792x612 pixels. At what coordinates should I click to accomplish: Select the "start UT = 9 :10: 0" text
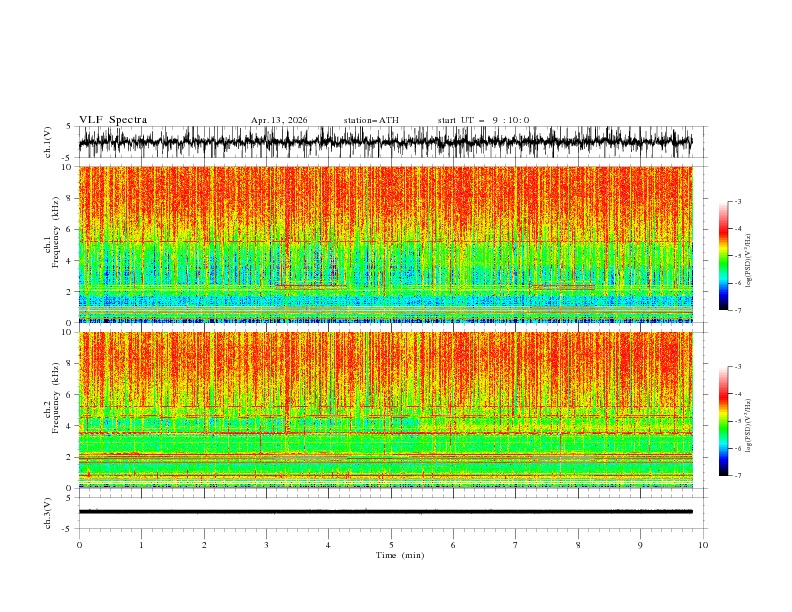[483, 120]
